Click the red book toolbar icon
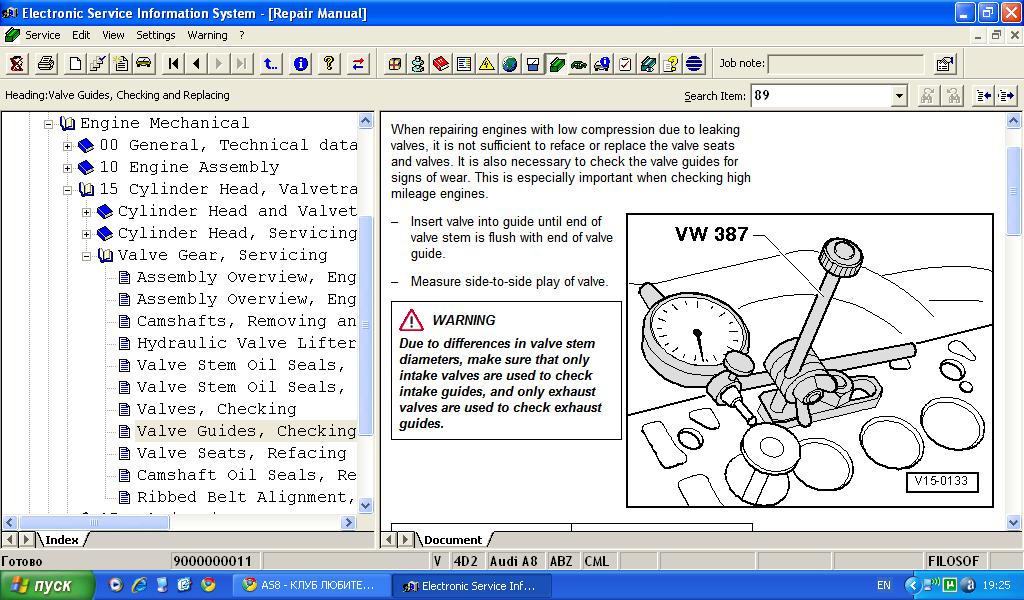The width and height of the screenshot is (1024, 600). 441,64
